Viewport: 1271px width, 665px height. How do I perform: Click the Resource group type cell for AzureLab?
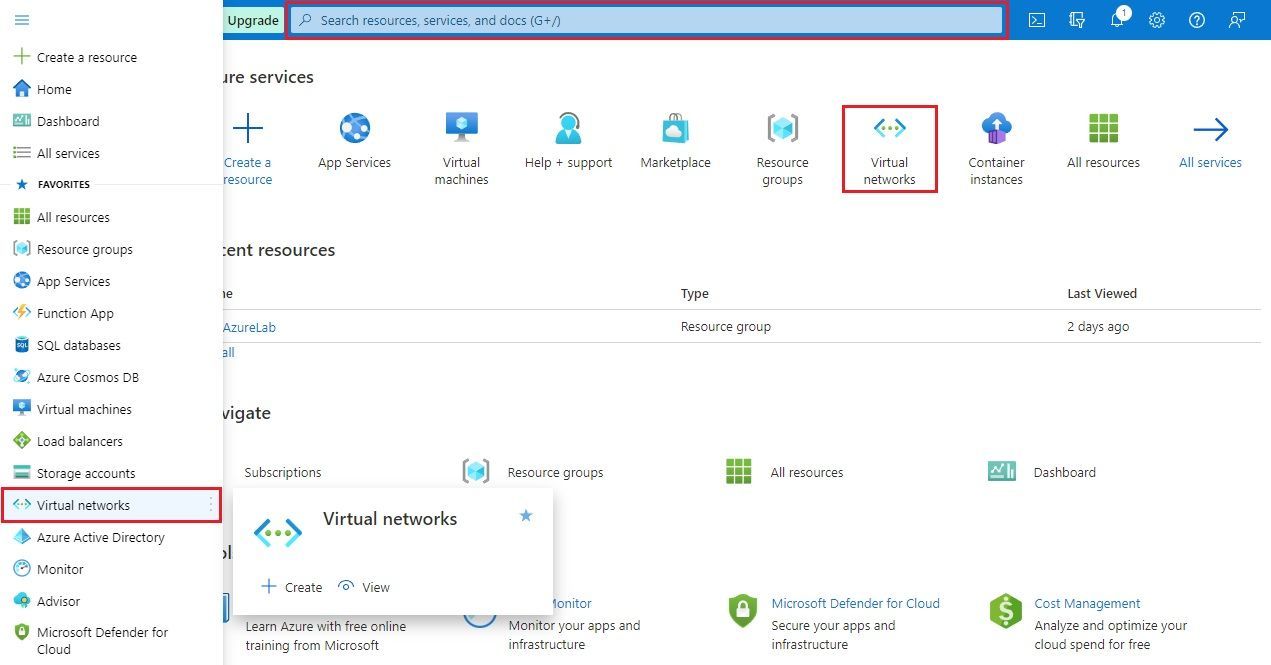click(x=725, y=326)
